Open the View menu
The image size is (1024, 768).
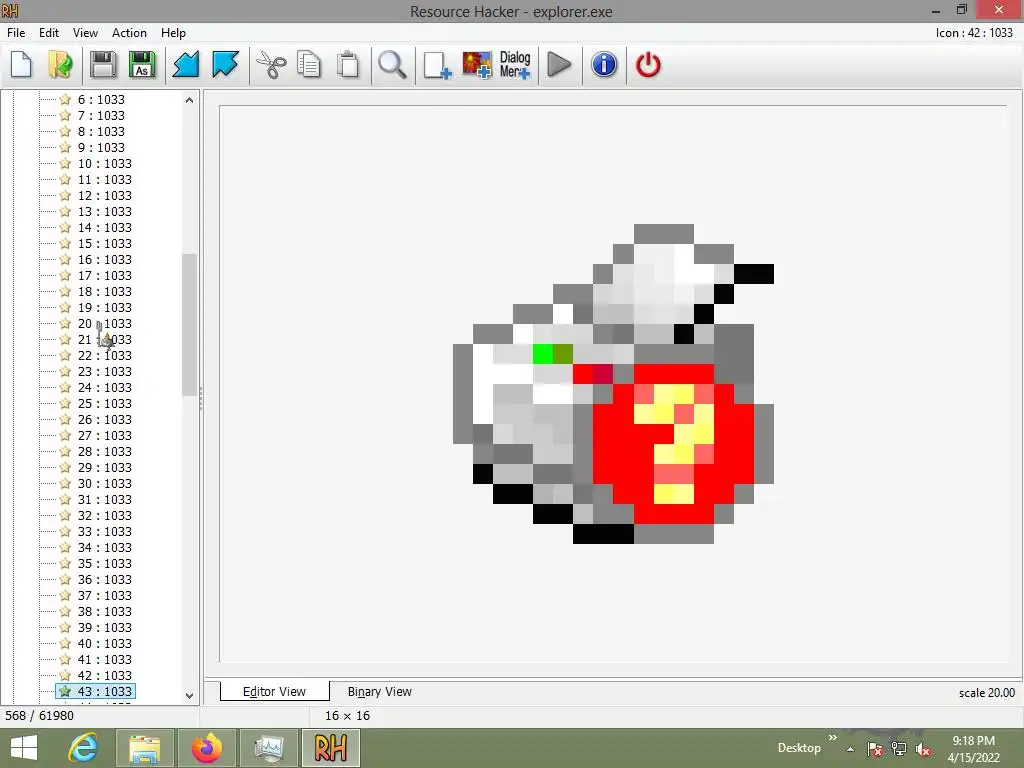(x=85, y=33)
